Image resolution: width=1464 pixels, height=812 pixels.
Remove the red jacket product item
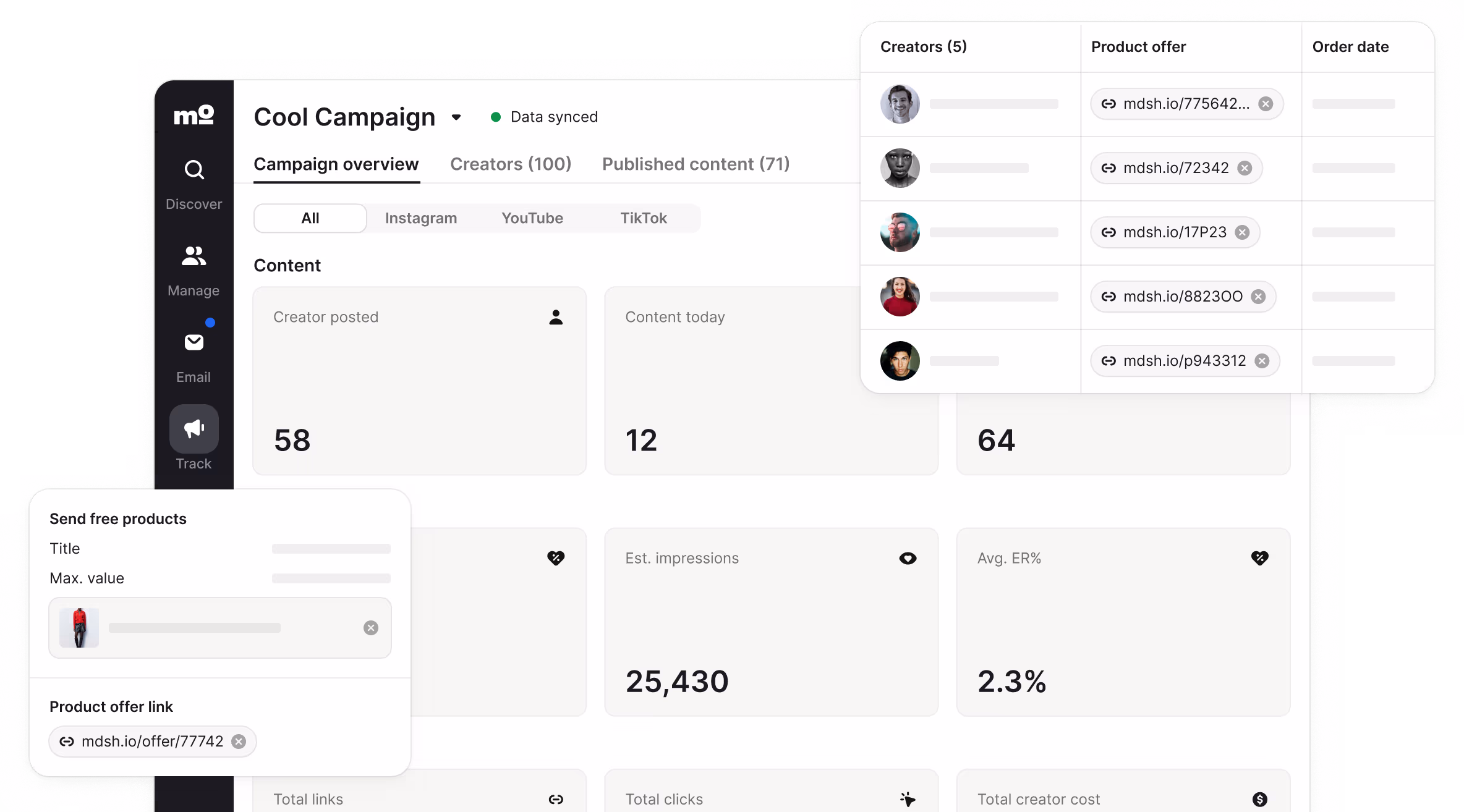click(x=370, y=628)
